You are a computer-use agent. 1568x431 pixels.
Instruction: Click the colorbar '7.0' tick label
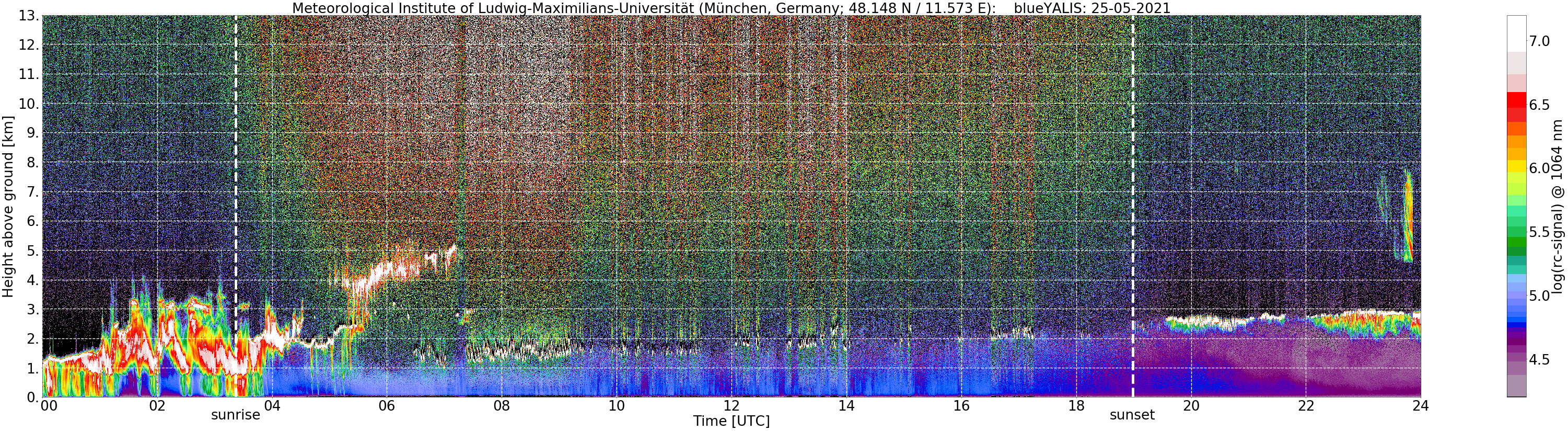coord(1539,41)
